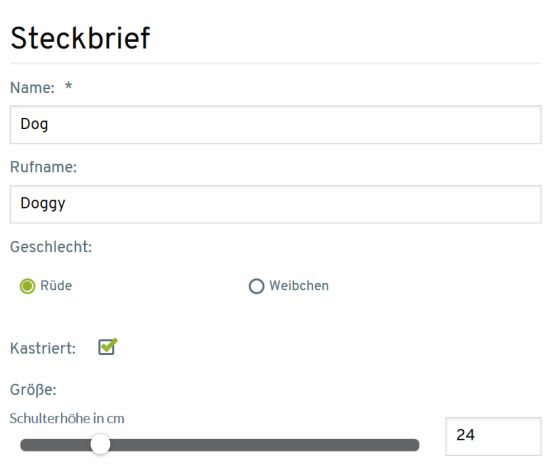The width and height of the screenshot is (550, 471).
Task: Click the shoulder height slider handle
Action: pyautogui.click(x=100, y=444)
